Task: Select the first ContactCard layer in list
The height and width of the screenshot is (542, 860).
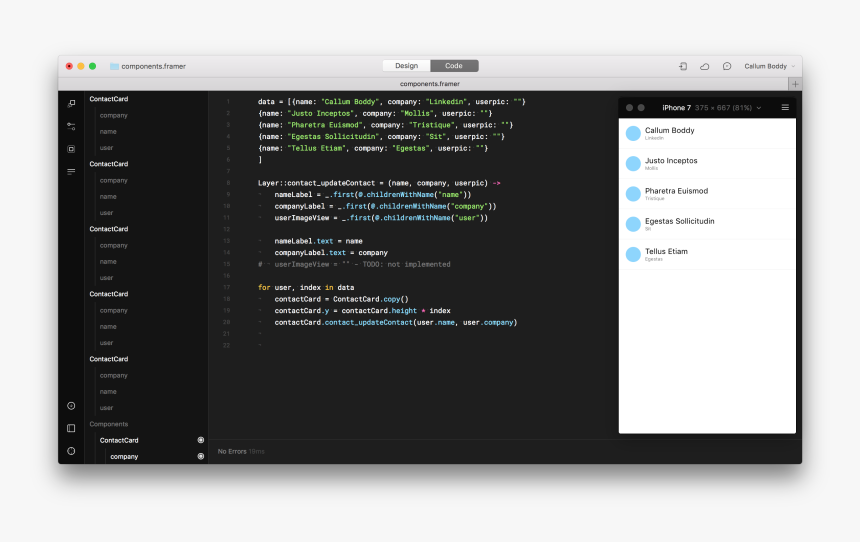Action: point(109,99)
